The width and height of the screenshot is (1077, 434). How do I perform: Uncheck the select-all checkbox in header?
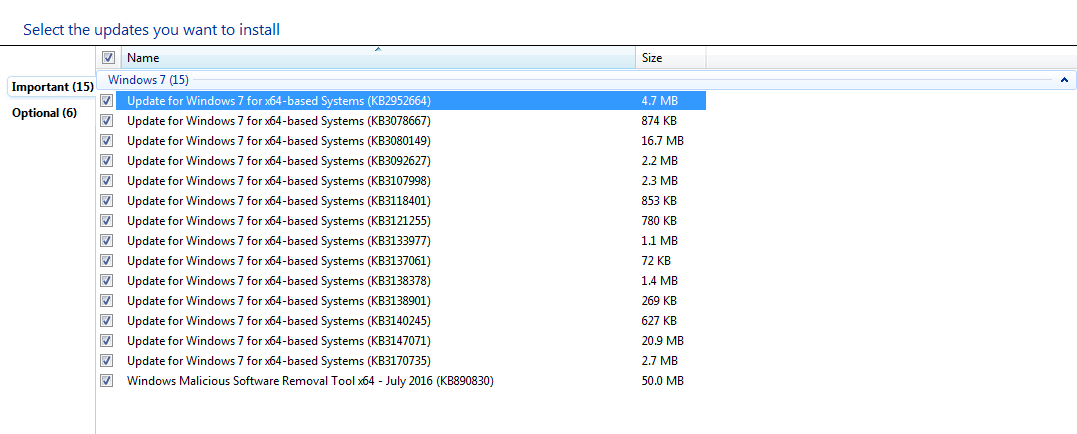pyautogui.click(x=108, y=58)
